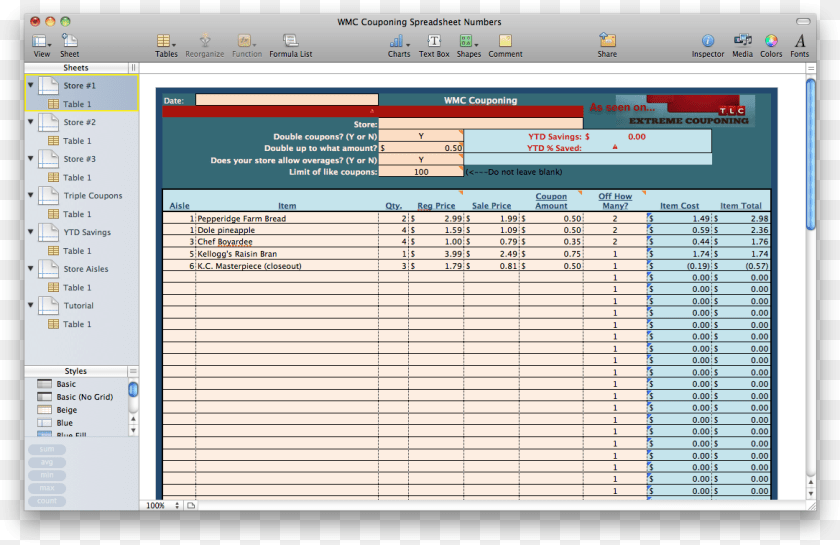Collapse the Tutorial sheet
This screenshot has height=545, width=840.
click(x=31, y=305)
